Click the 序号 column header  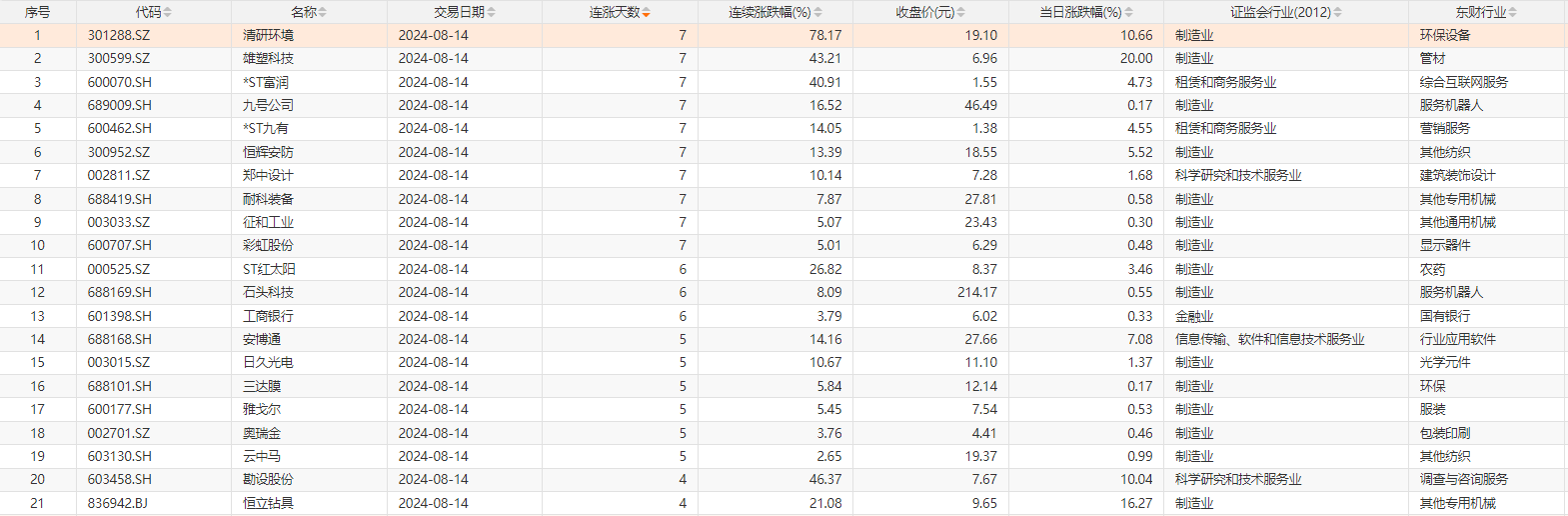(x=37, y=12)
